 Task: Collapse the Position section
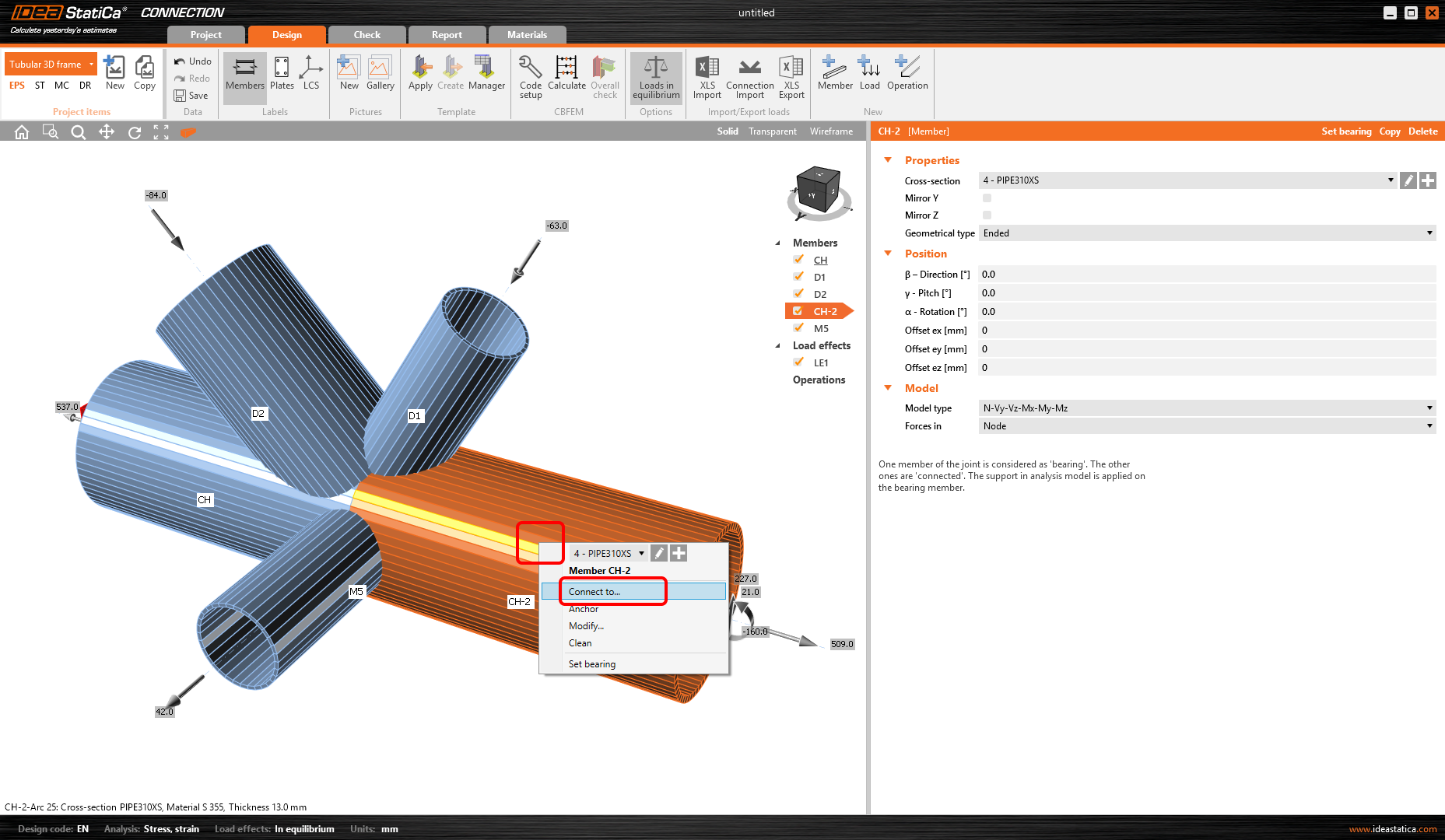click(888, 253)
